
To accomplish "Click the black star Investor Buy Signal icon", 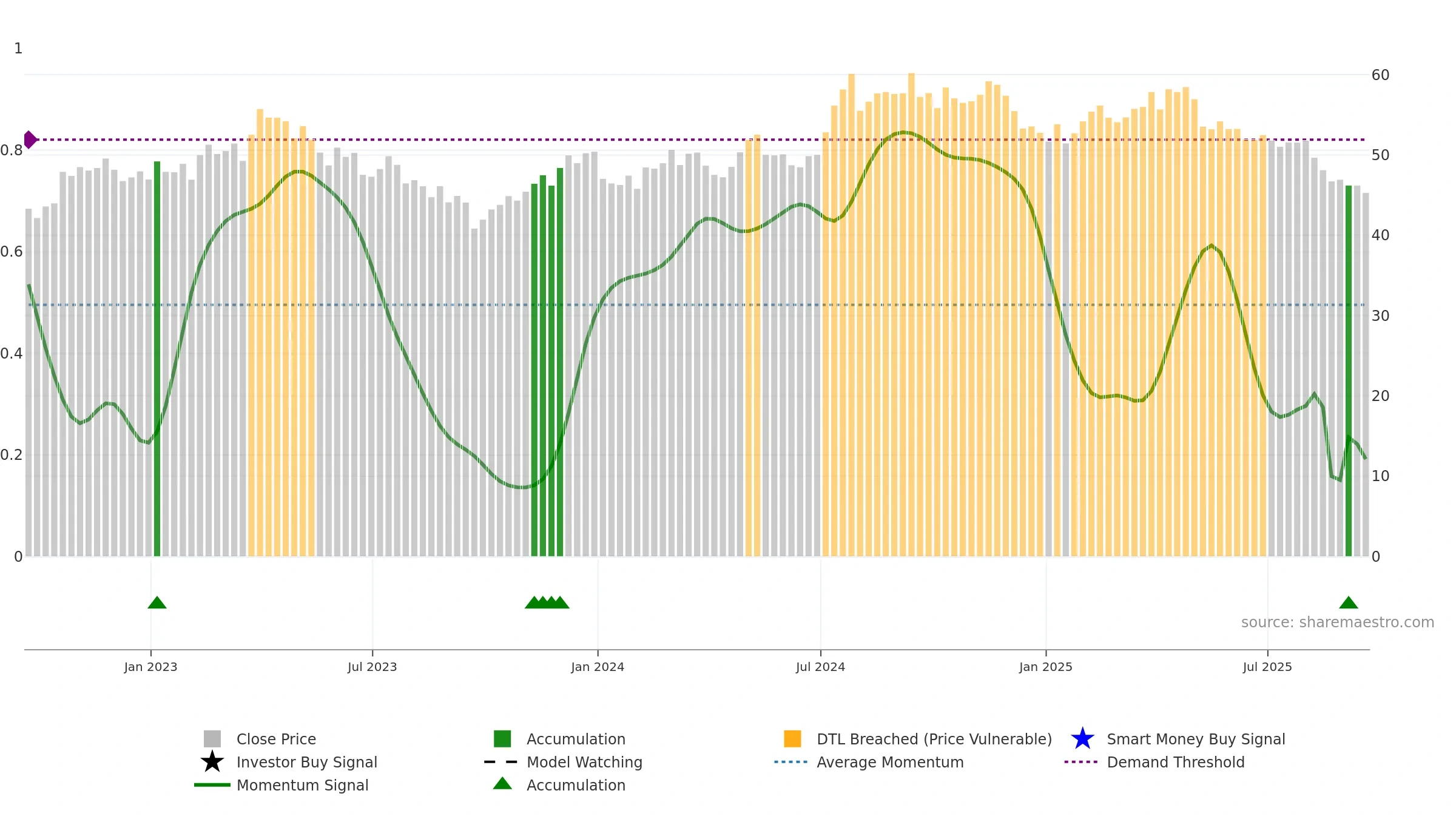I will (212, 761).
